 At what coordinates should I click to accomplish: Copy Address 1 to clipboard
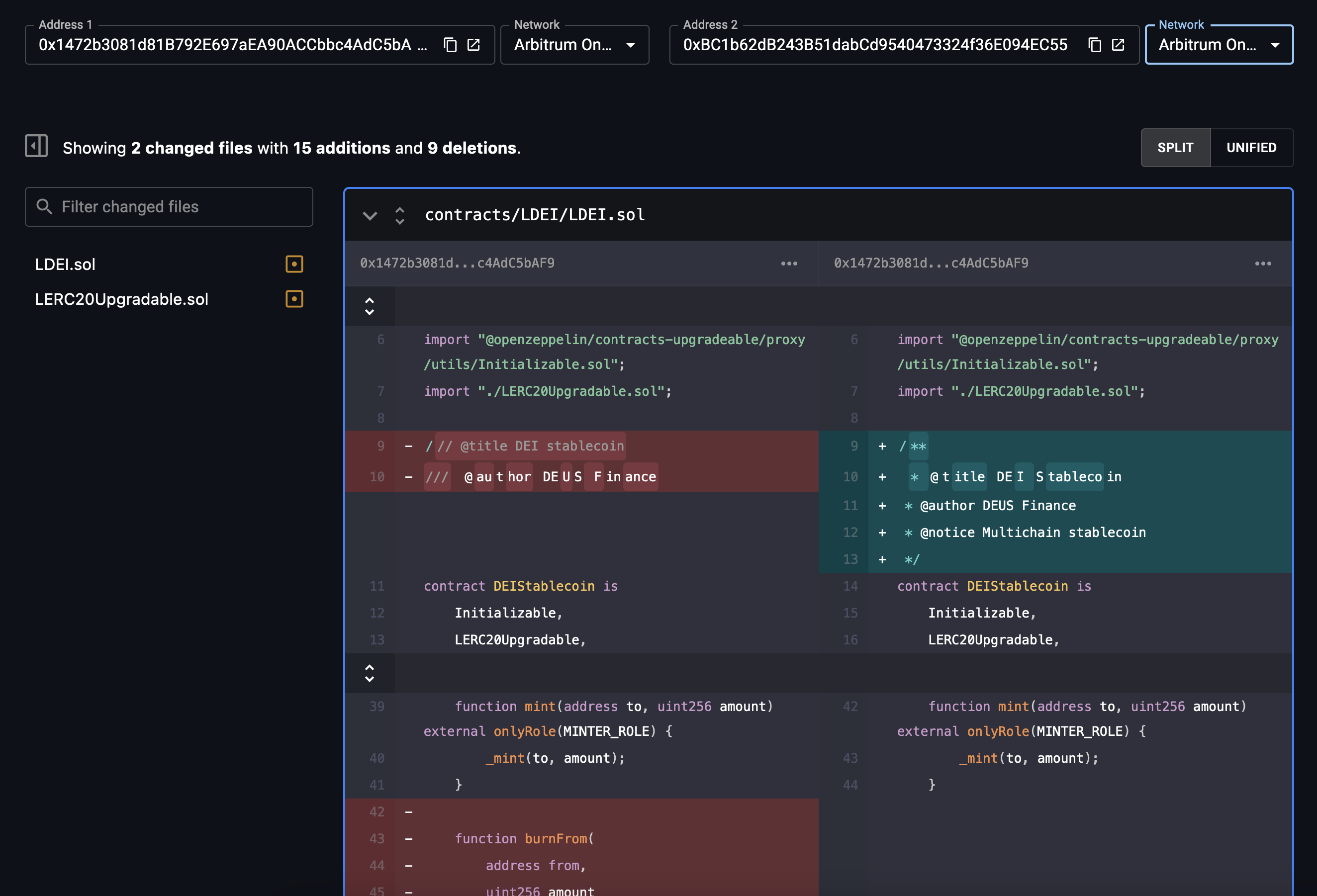coord(451,44)
